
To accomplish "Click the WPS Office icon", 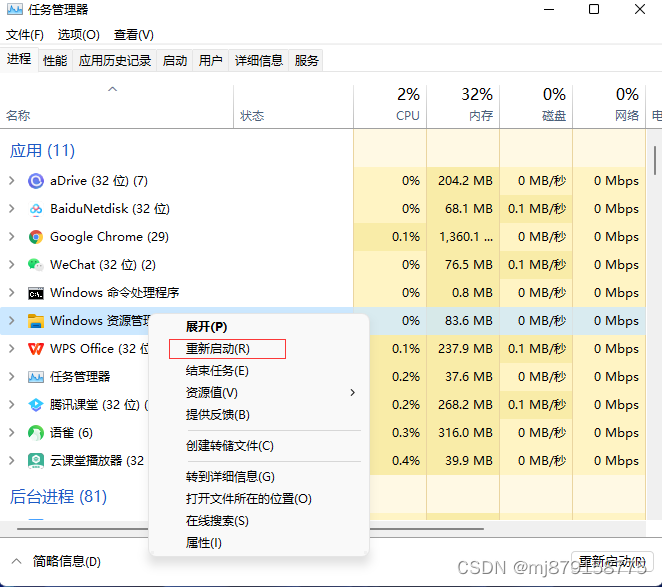I will point(36,349).
